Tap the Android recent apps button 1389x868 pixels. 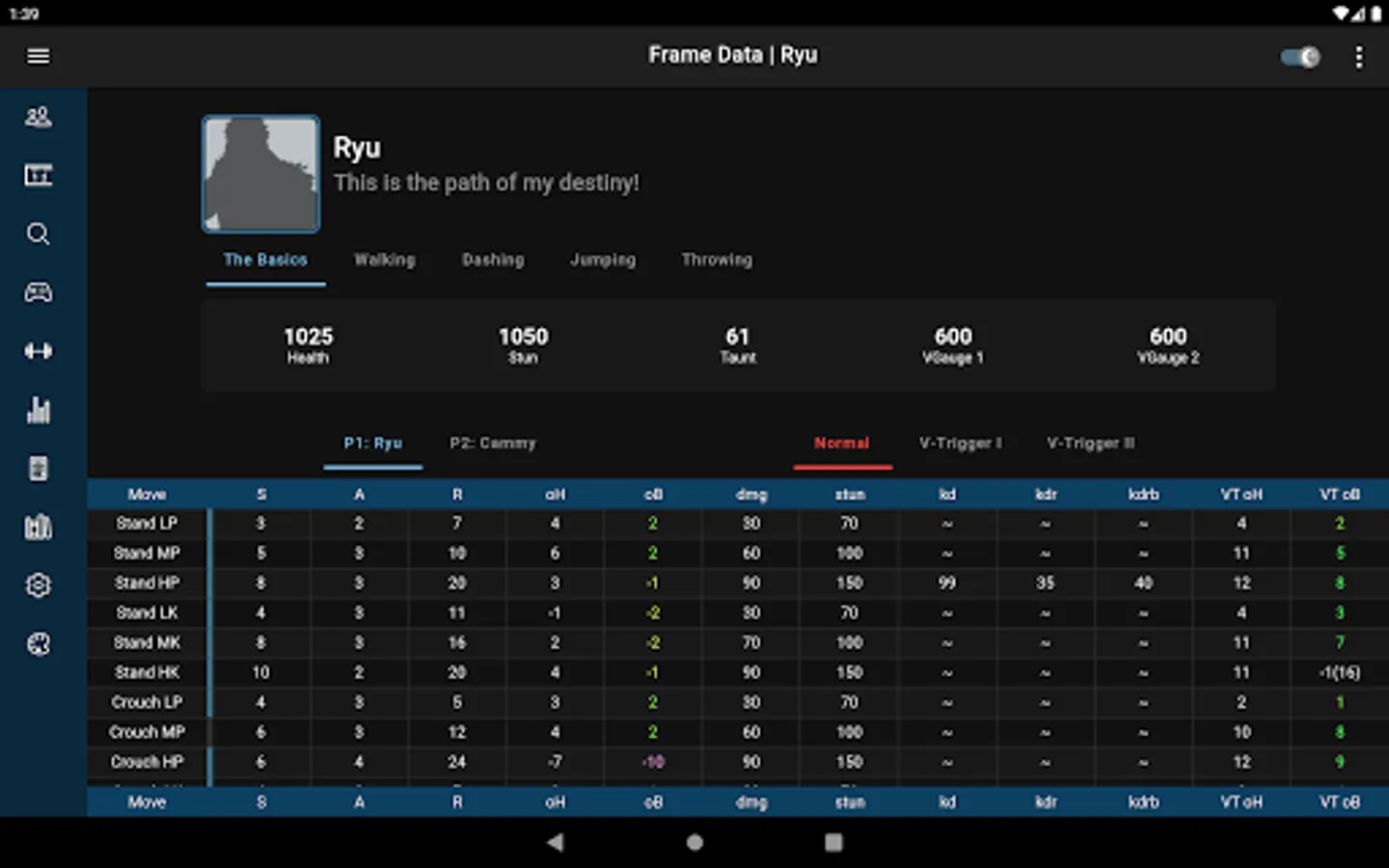click(x=833, y=842)
